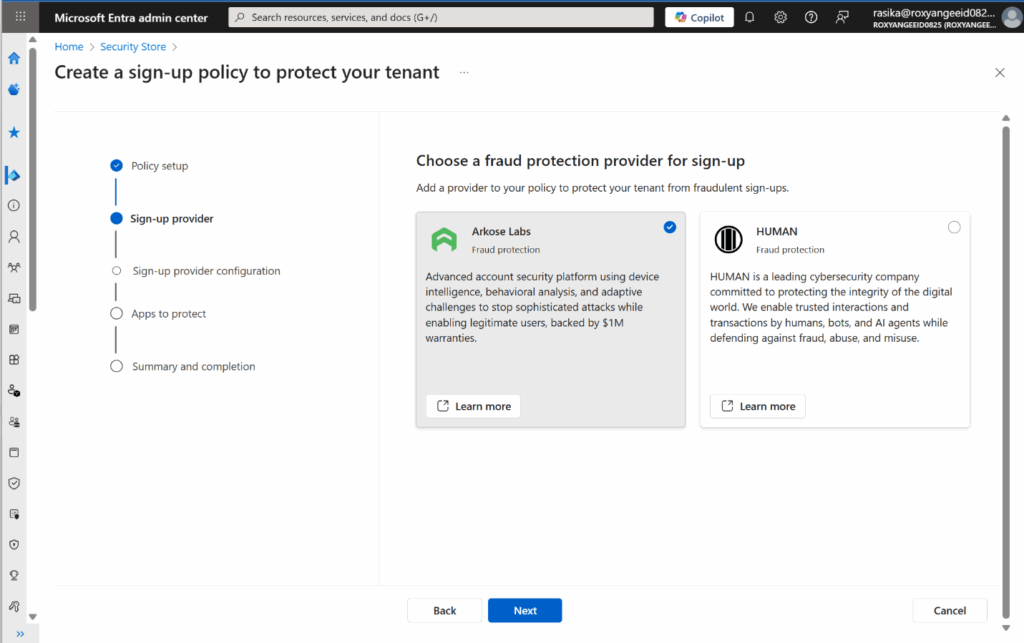This screenshot has width=1024, height=643.
Task: Click the search resources input field
Action: pyautogui.click(x=440, y=16)
